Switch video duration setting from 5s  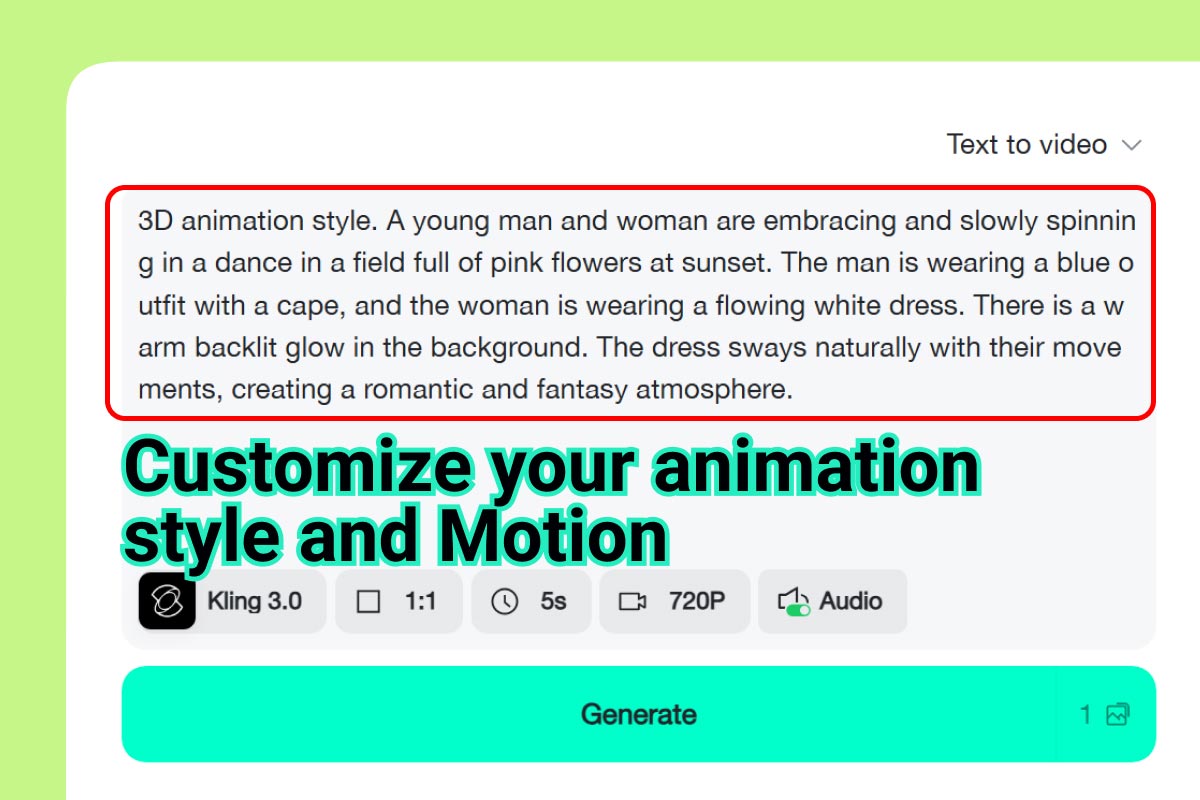coord(531,601)
